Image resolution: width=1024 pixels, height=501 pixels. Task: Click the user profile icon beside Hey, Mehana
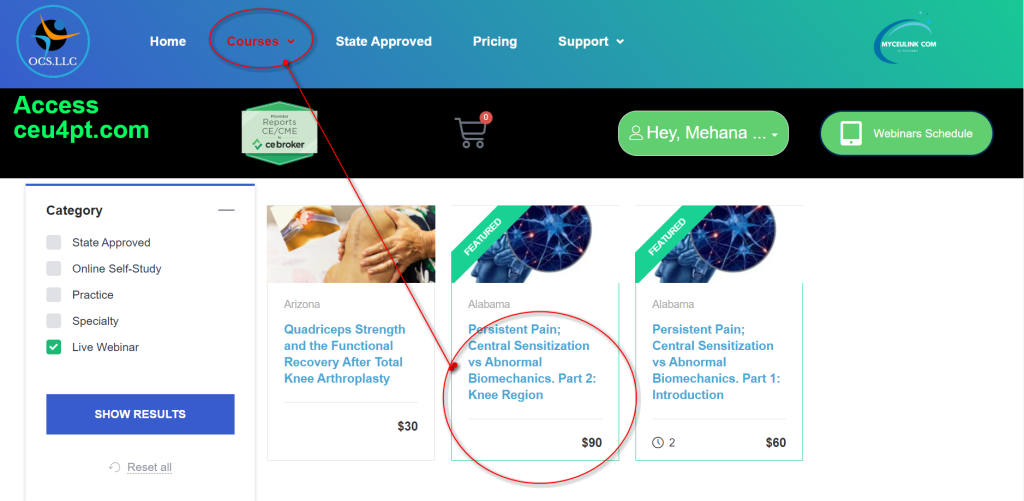pyautogui.click(x=636, y=133)
